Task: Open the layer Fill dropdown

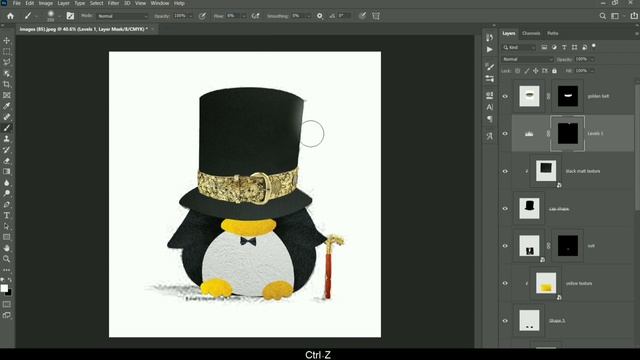Action: (x=592, y=71)
